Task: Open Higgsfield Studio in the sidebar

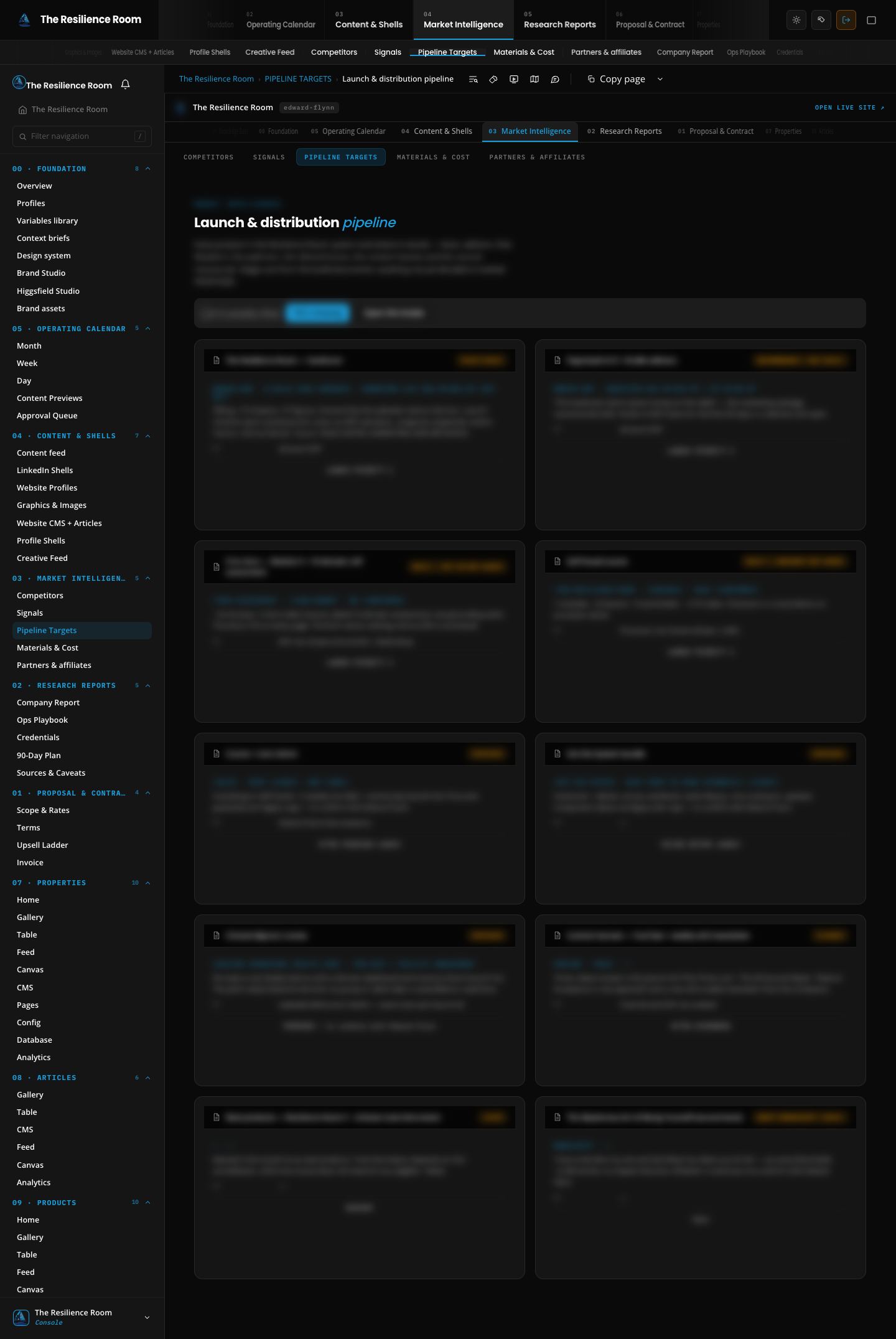Action: 48,291
